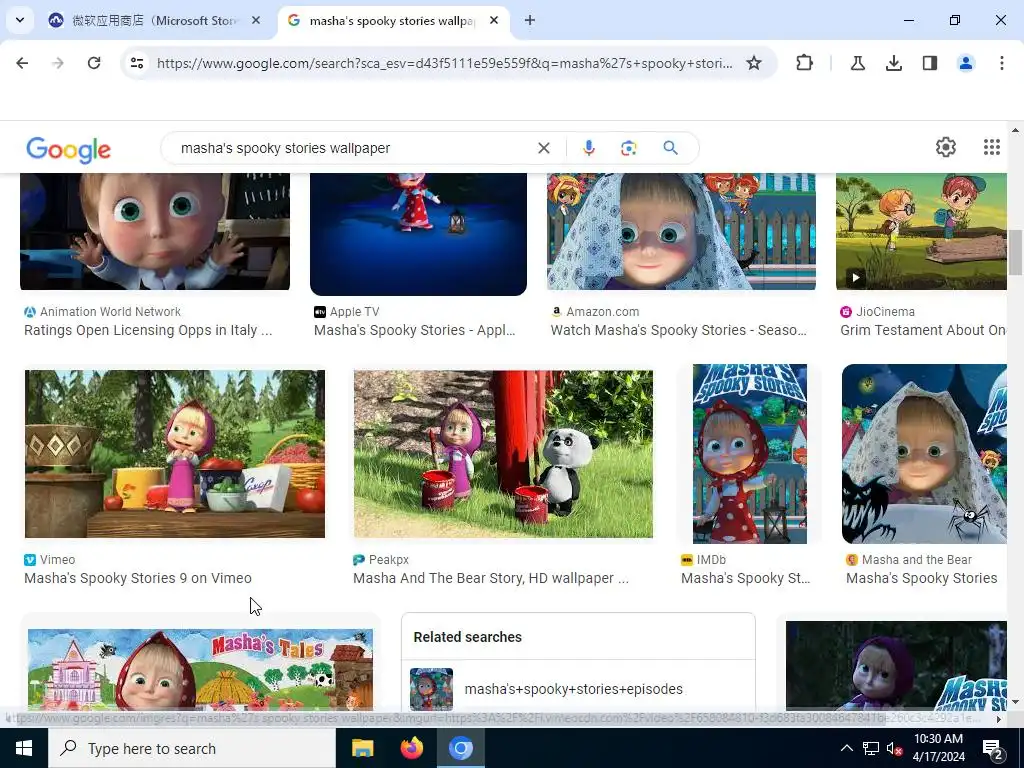Click the Chrome icon in the taskbar
The height and width of the screenshot is (768, 1024).
pos(460,748)
